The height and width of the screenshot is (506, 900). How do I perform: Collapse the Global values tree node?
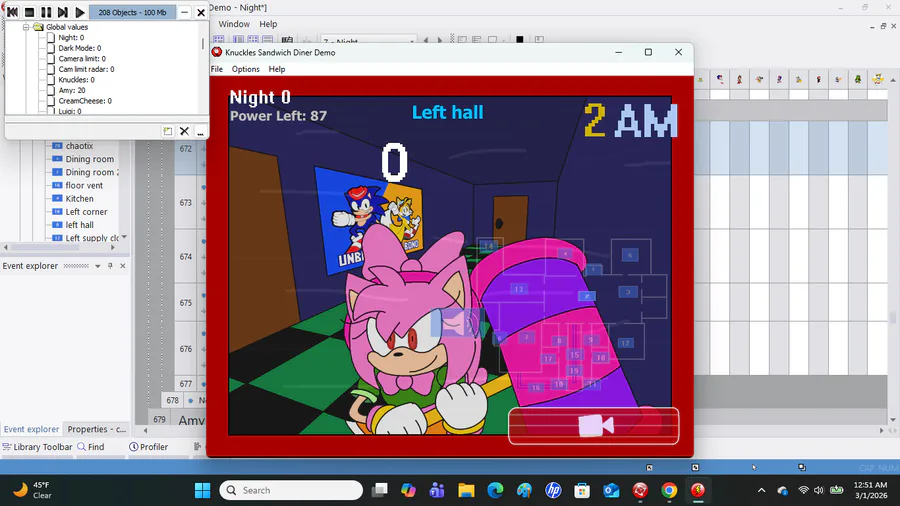(26, 27)
